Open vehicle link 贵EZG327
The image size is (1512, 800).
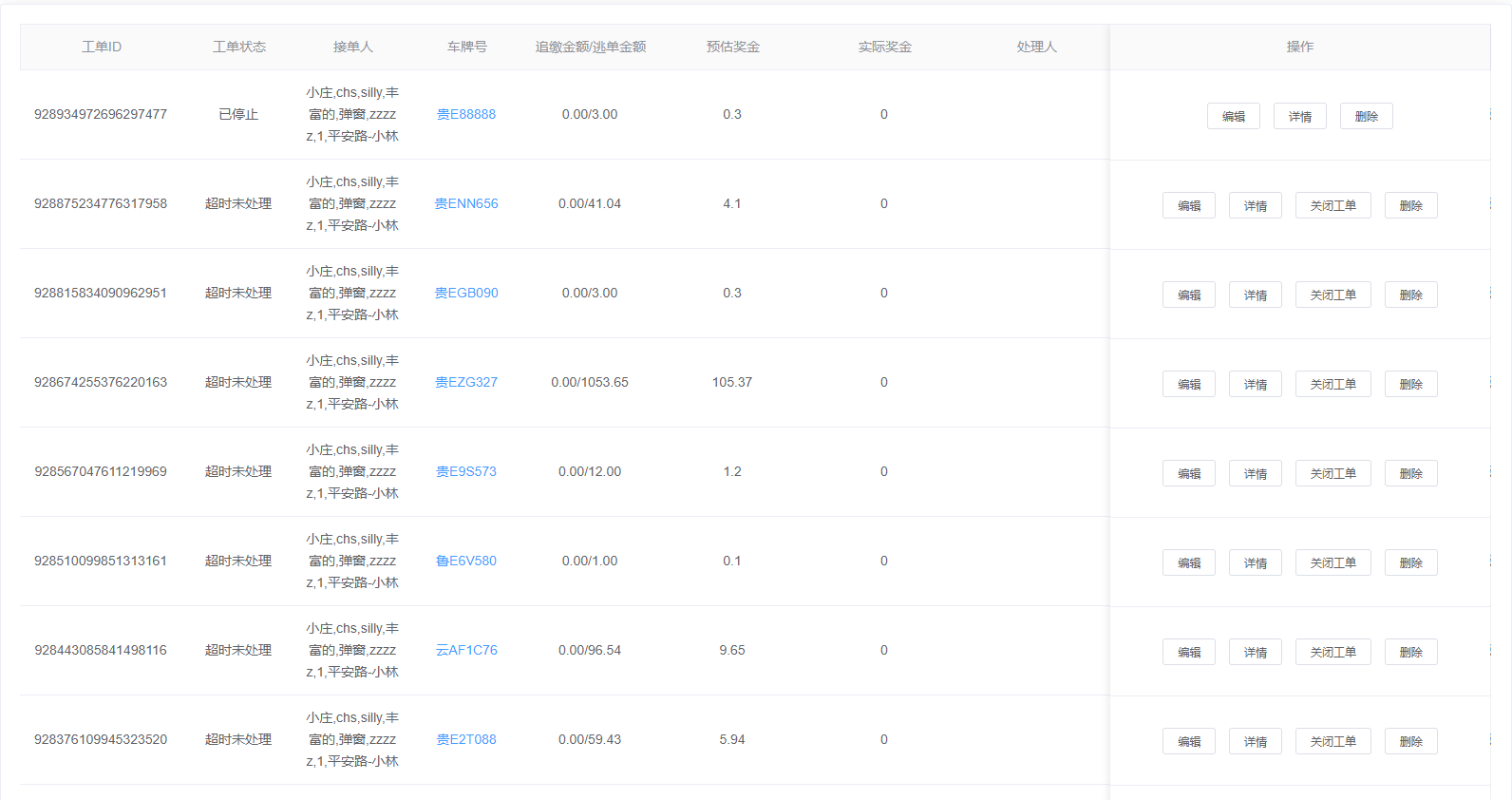pyautogui.click(x=465, y=382)
